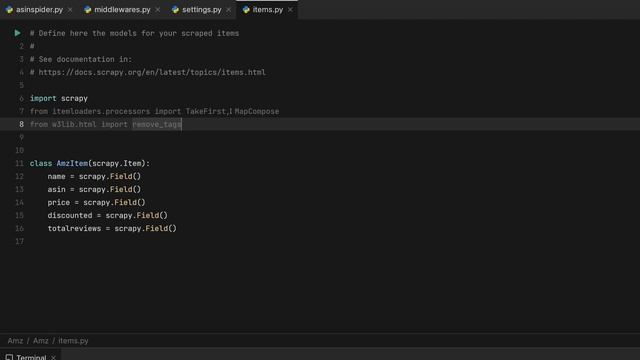This screenshot has height=360, width=640.
Task: Open the Terminal tool window tab
Action: click(x=31, y=357)
